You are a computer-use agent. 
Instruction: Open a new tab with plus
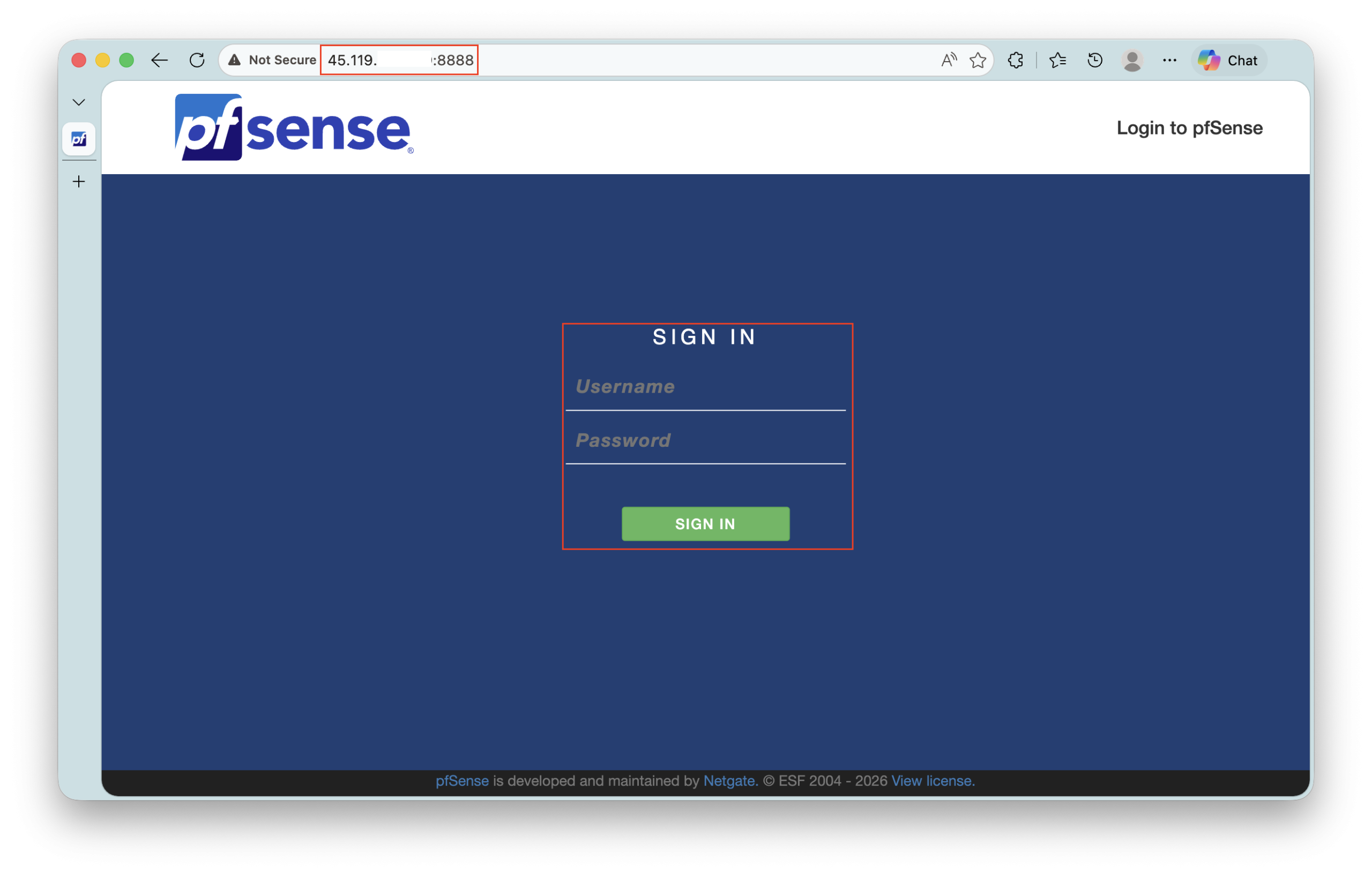tap(79, 182)
